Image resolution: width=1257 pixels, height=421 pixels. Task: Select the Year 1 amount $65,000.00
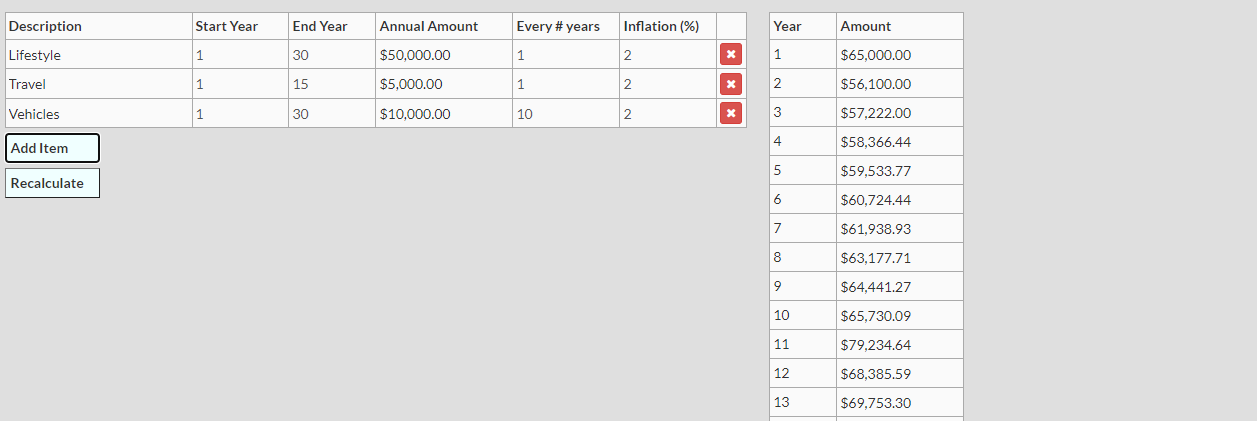coord(898,55)
